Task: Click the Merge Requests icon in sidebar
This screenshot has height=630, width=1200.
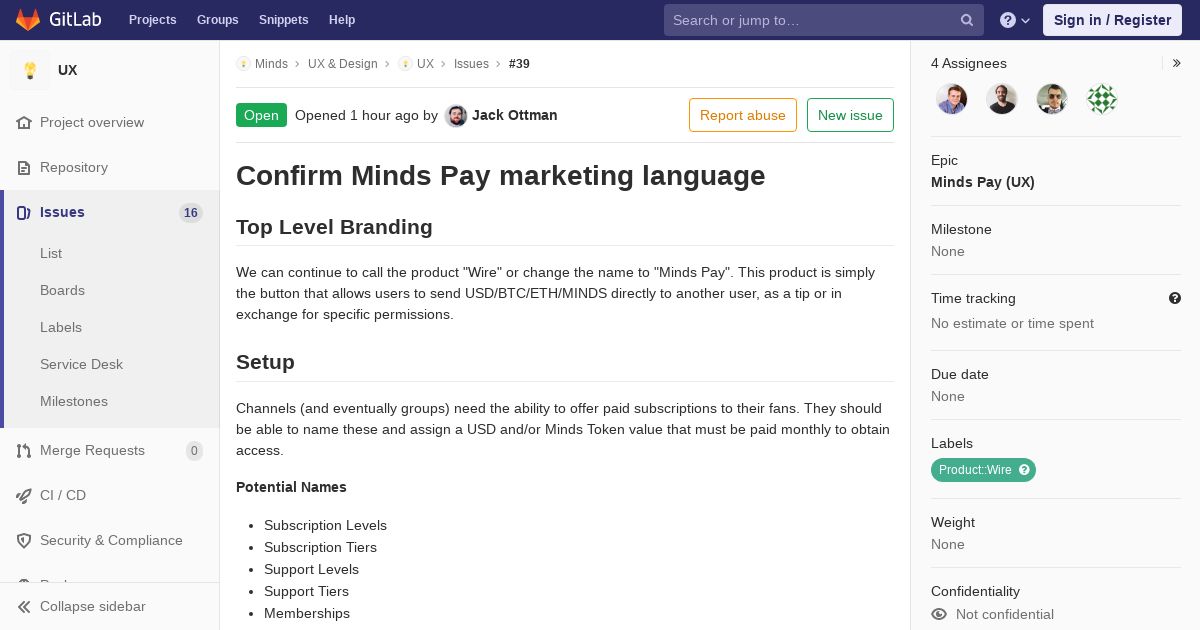Action: coord(24,450)
